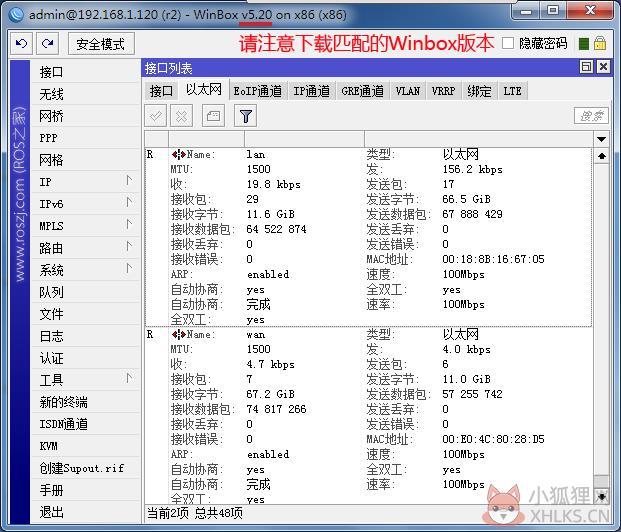Screen dimensions: 621x532
Task: Open 网桥 in sidebar menu
Action: [x=85, y=116]
